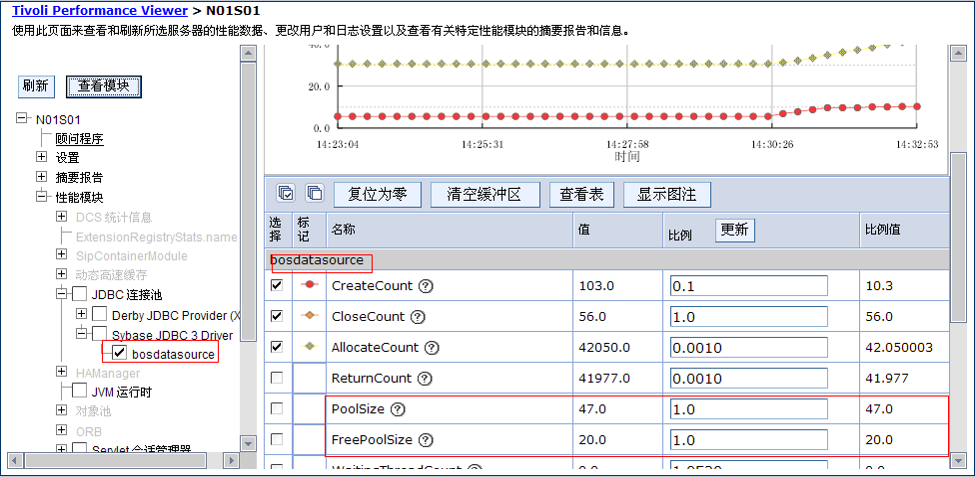Click the select-all icon in table toolbar
975x477 pixels.
click(285, 193)
